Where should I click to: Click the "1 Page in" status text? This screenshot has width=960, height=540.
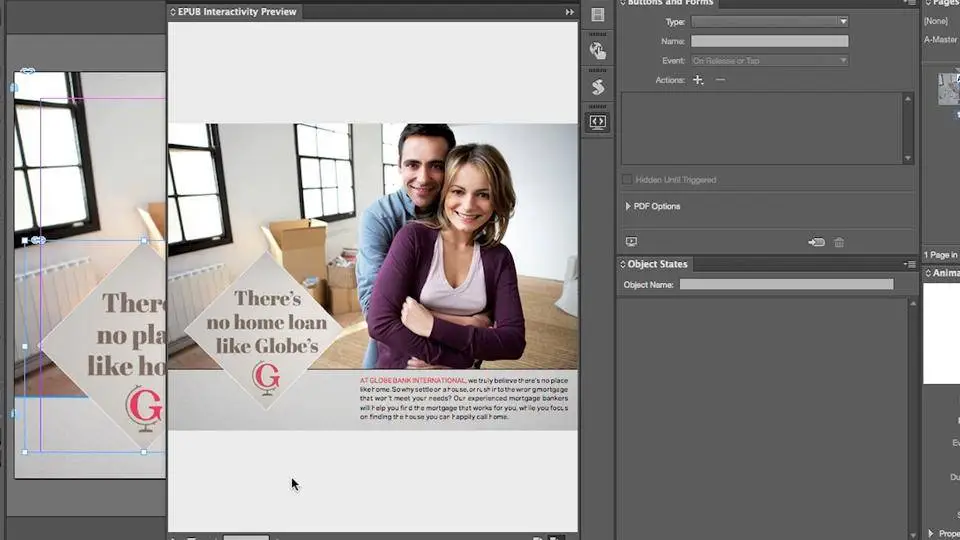(x=941, y=255)
